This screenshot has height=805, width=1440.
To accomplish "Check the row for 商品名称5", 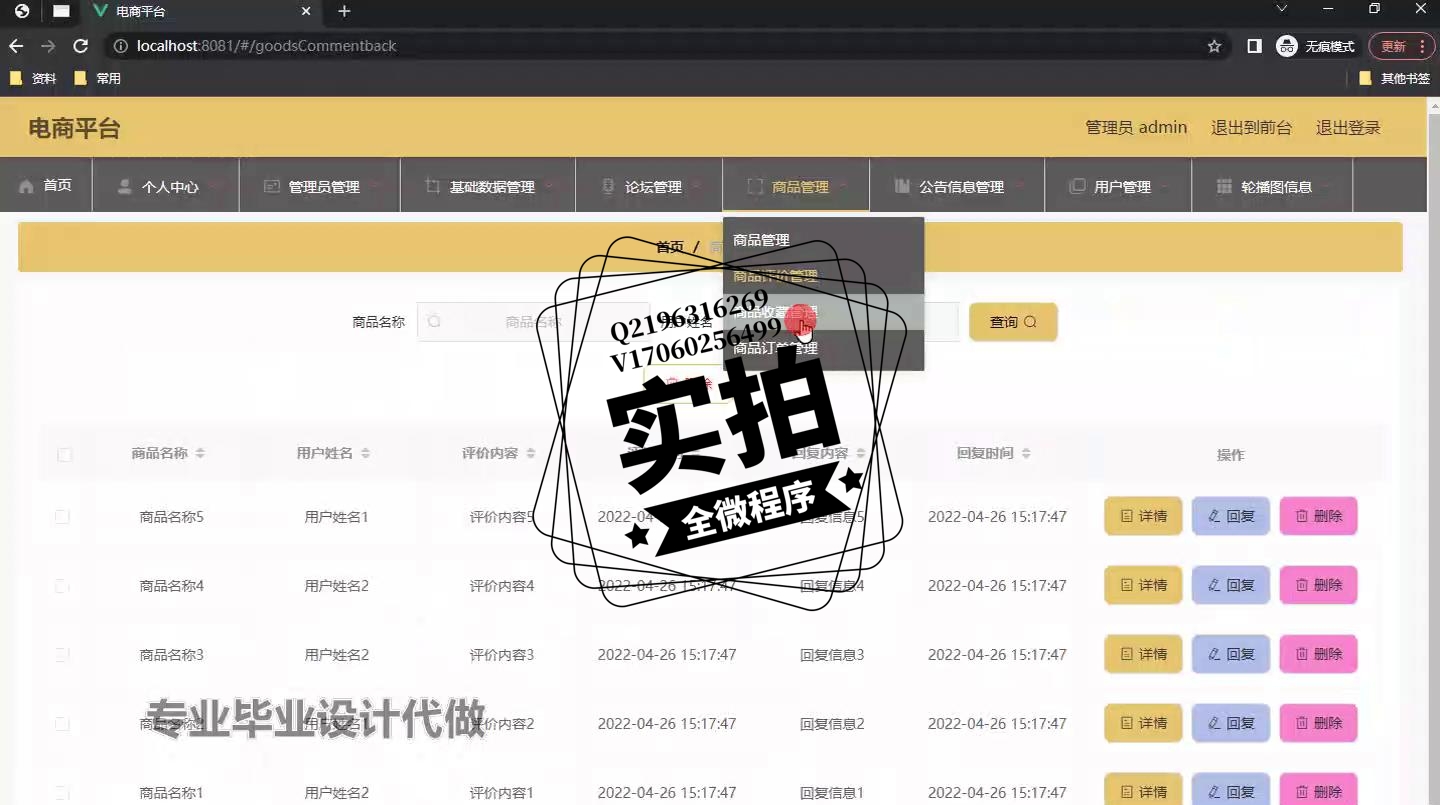I will tap(62, 517).
